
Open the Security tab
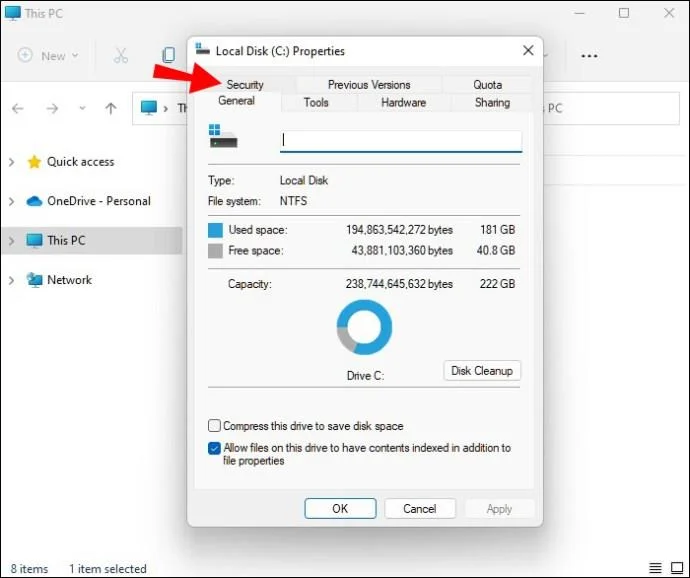pos(245,85)
